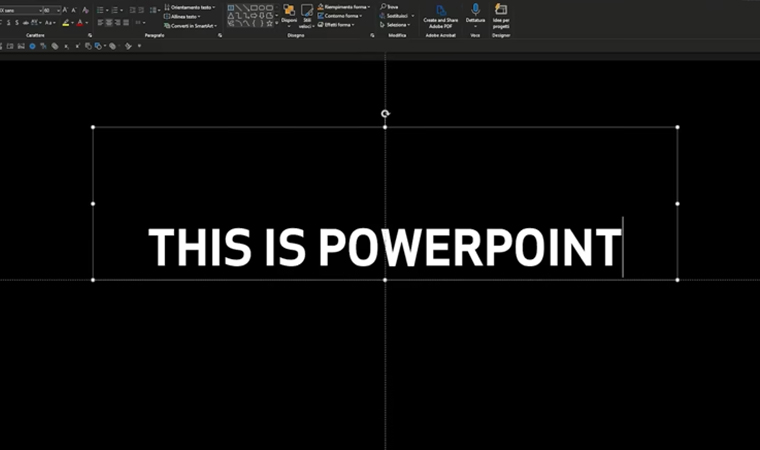760x450 pixels.
Task: Open the Riempimento forma menu
Action: click(344, 7)
